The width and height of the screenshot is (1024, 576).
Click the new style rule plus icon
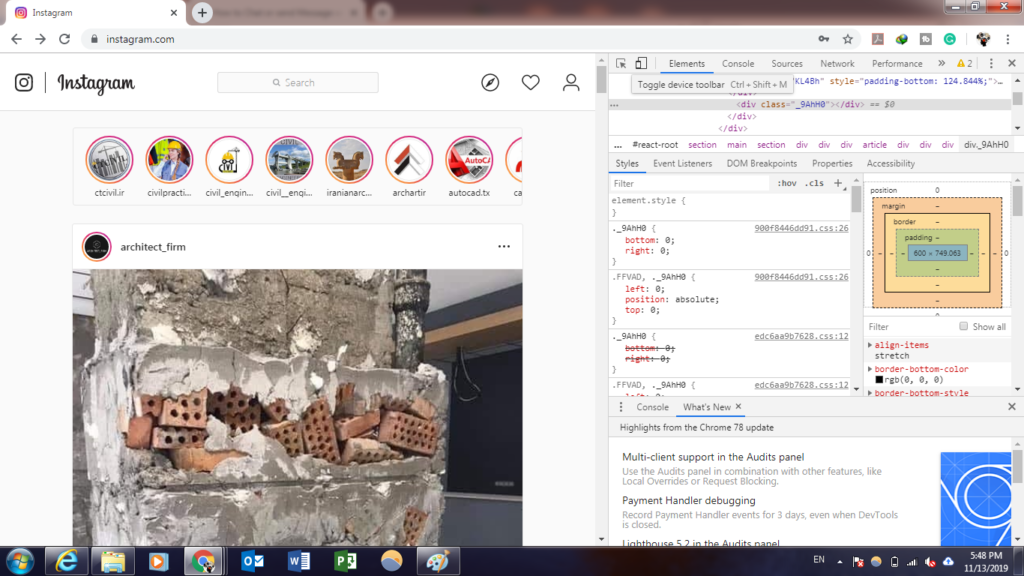click(838, 183)
